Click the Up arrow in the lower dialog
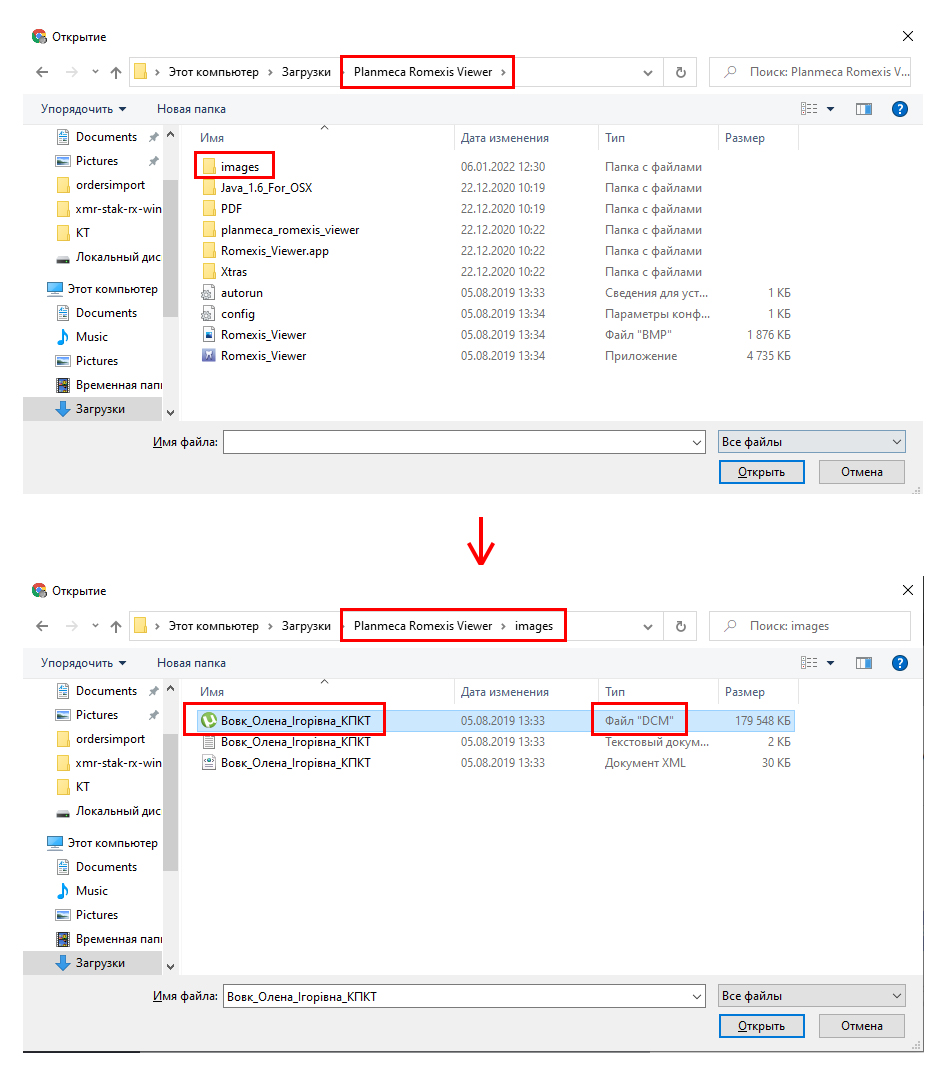The height and width of the screenshot is (1072, 949). pos(116,626)
